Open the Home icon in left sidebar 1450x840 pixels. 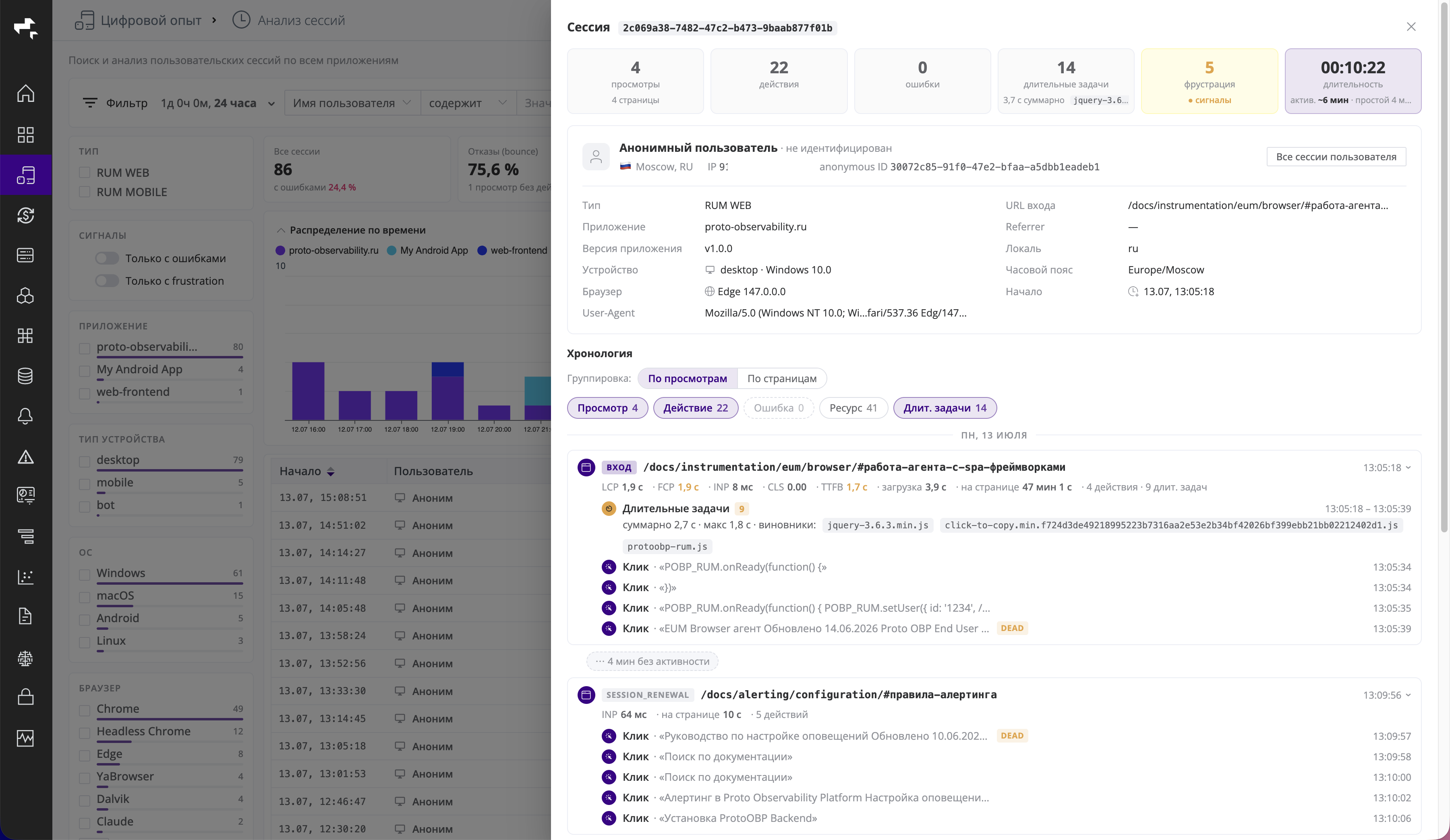[x=25, y=93]
